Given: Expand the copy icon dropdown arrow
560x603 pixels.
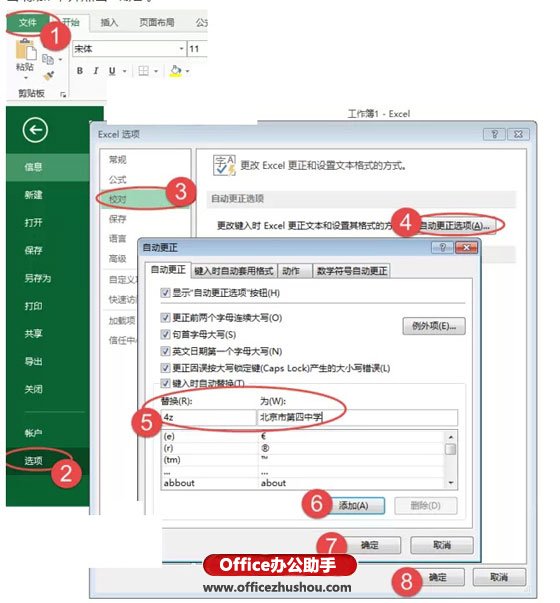Looking at the screenshot, I should click(x=60, y=60).
